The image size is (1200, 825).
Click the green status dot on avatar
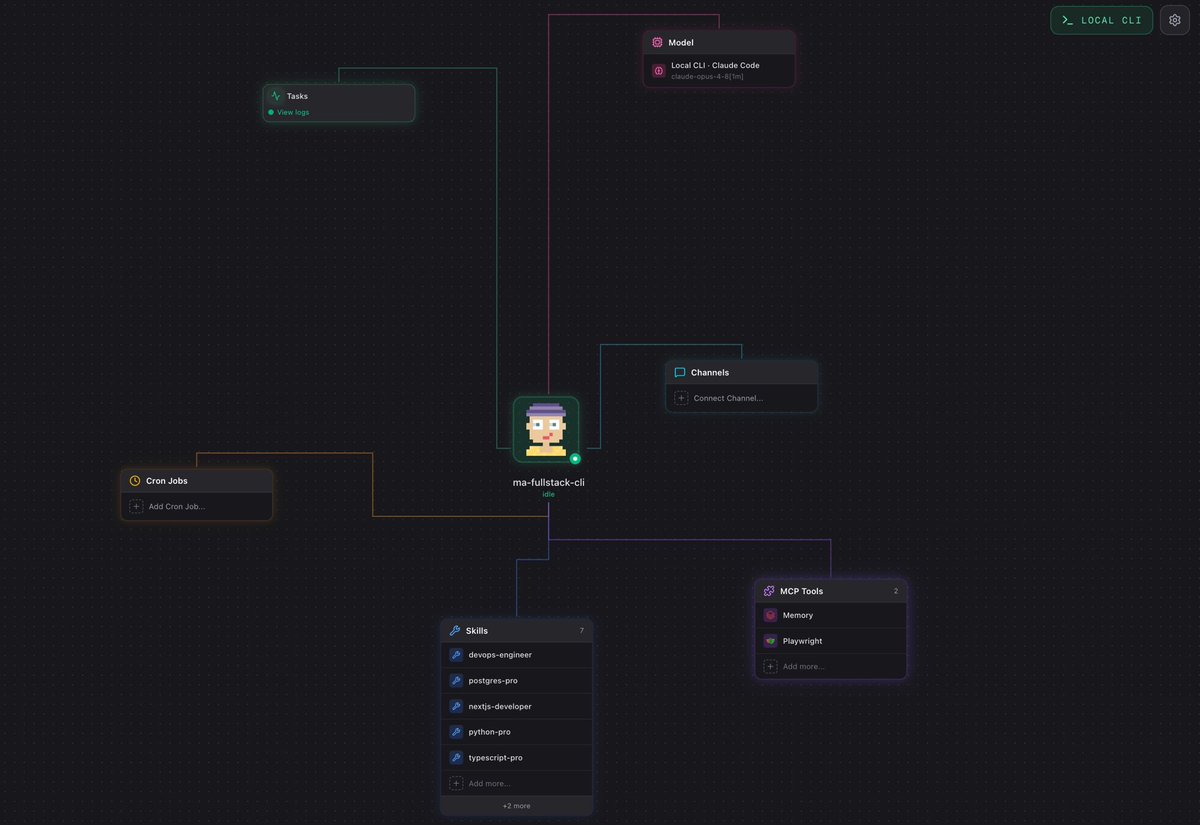[575, 458]
